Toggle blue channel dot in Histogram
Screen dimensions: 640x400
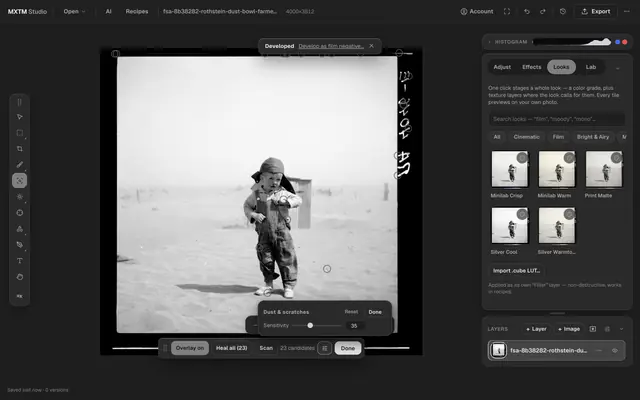tap(618, 42)
